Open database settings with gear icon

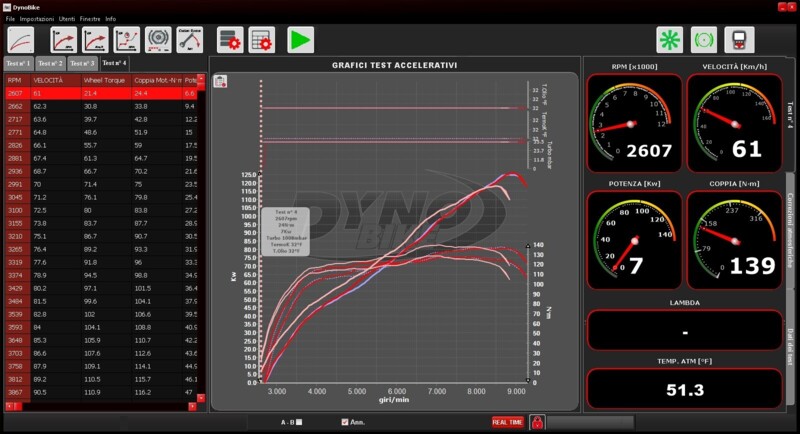231,40
